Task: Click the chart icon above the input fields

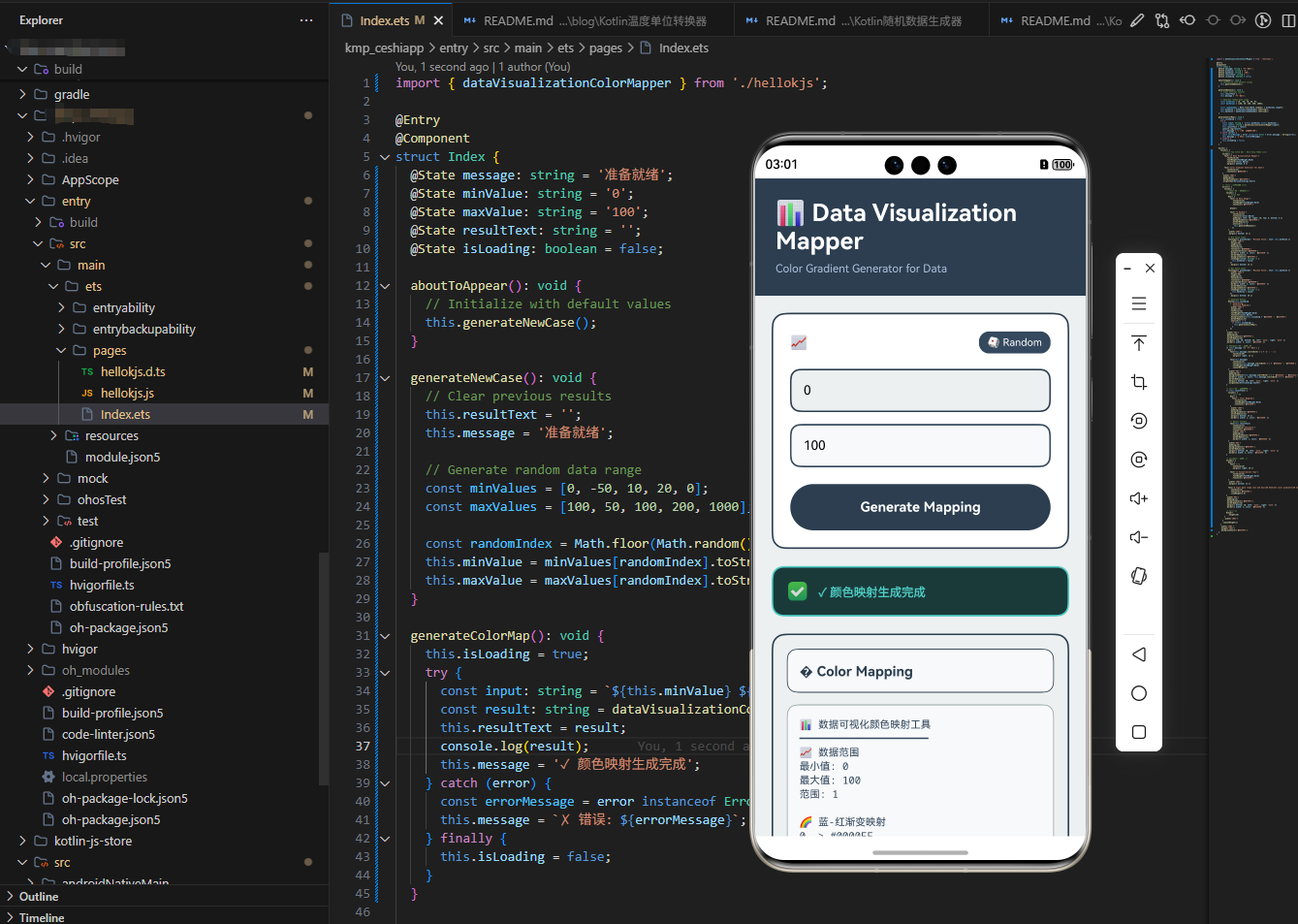Action: tap(799, 342)
